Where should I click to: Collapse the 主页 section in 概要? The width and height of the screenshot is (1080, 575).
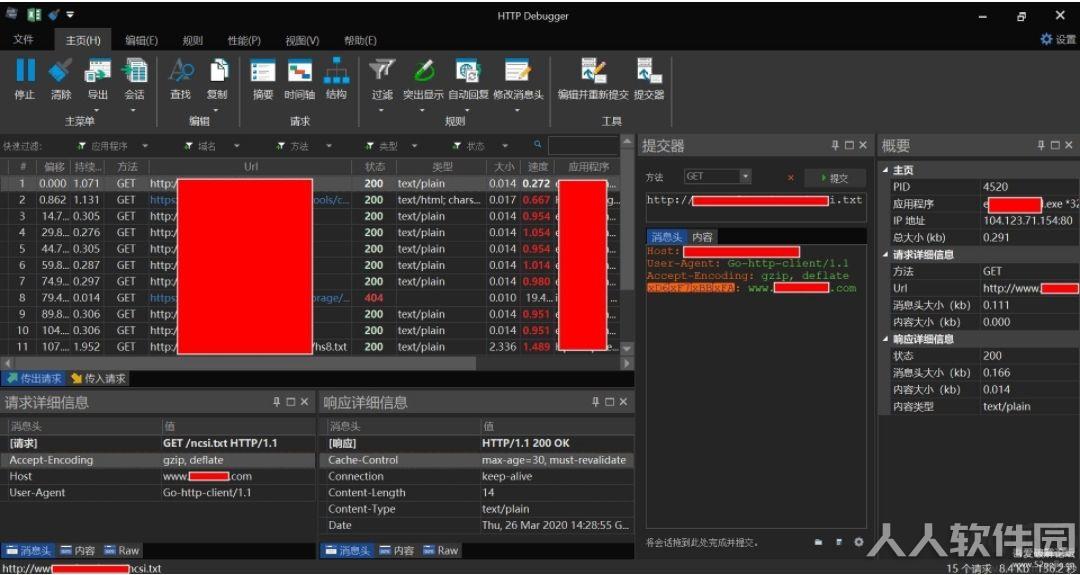(x=886, y=170)
